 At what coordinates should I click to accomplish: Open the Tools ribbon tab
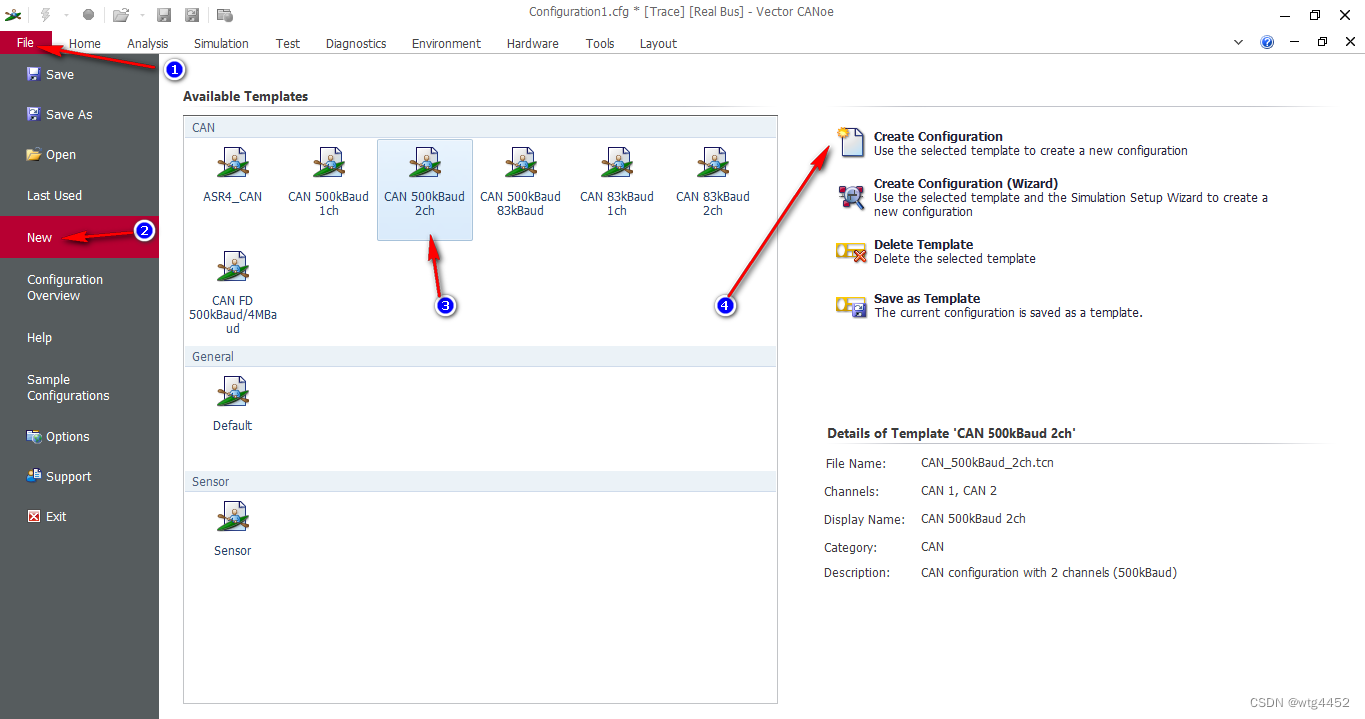point(600,43)
